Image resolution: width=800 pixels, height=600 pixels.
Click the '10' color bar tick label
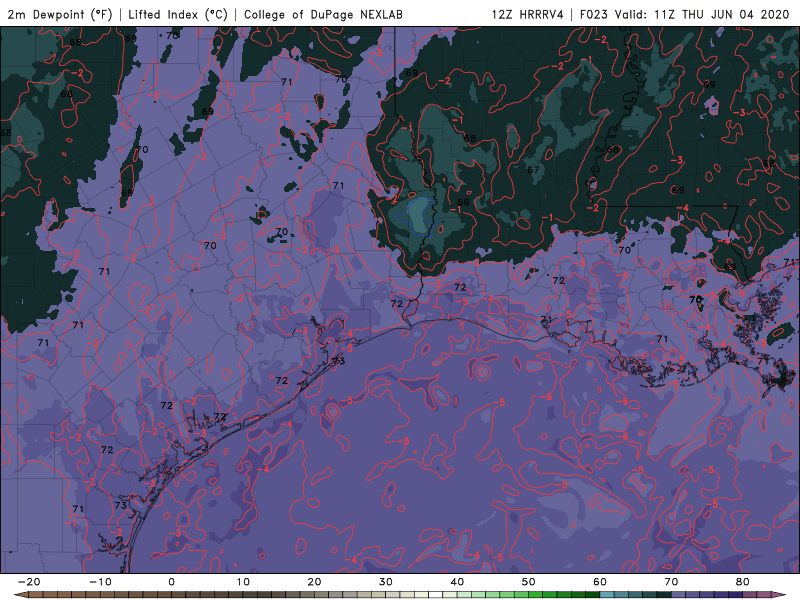pyautogui.click(x=243, y=582)
